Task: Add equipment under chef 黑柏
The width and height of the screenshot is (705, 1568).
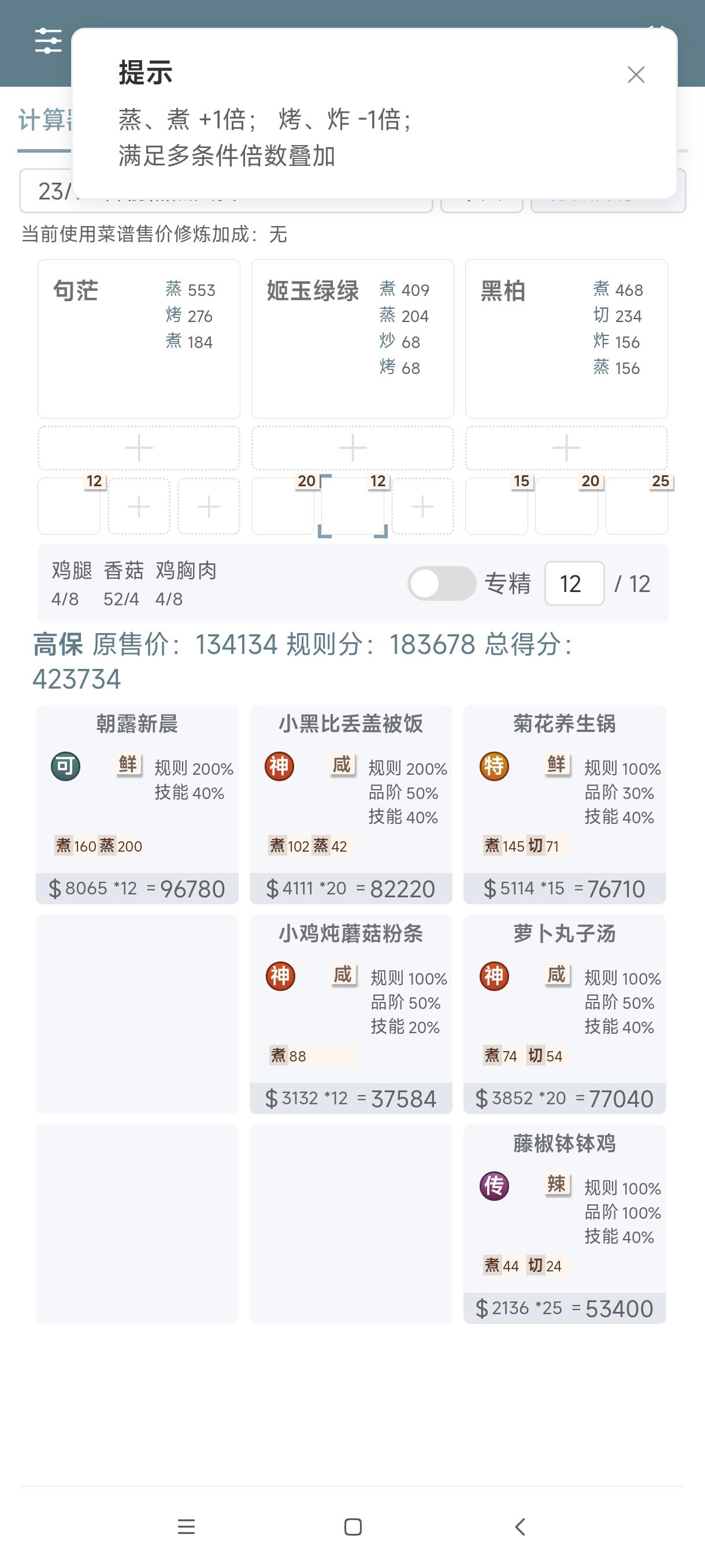Action: [x=566, y=448]
